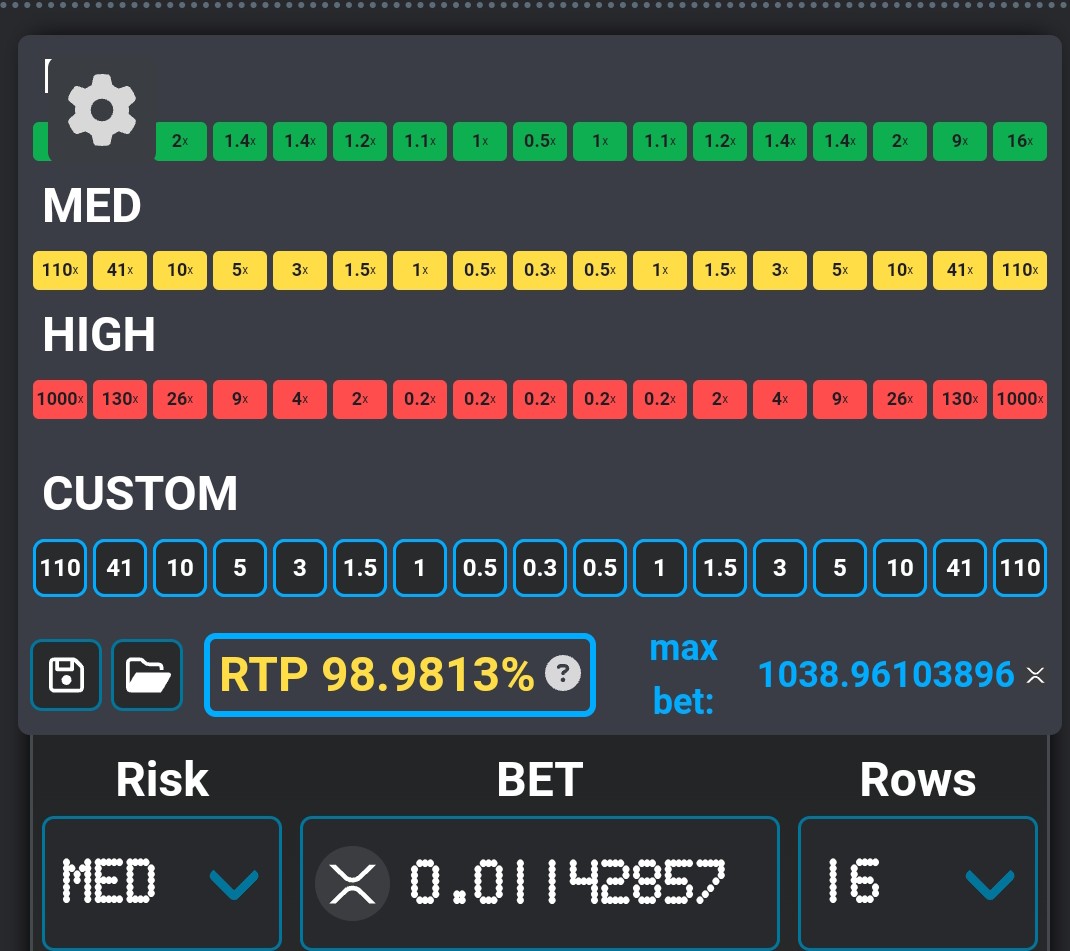Click the RTP help question mark

pyautogui.click(x=562, y=675)
